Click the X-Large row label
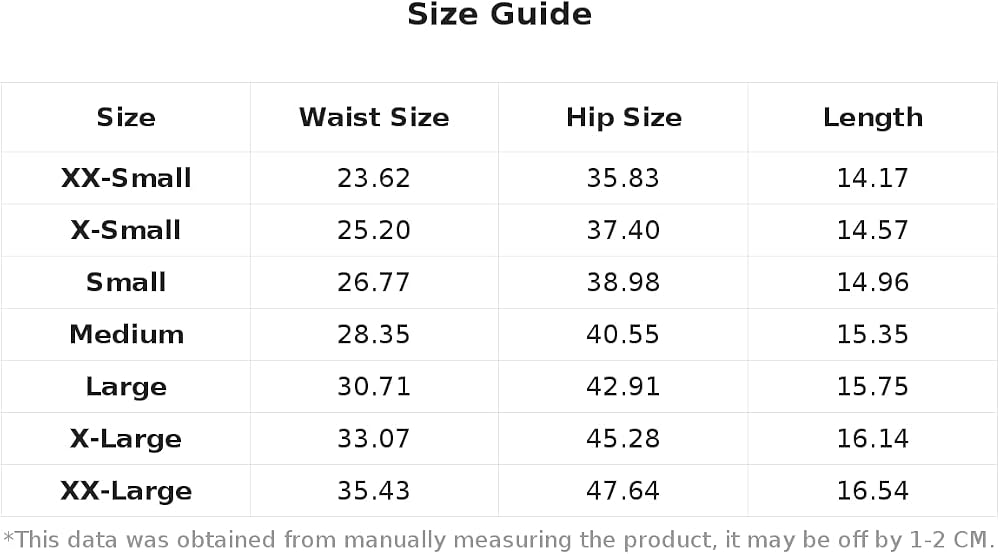Screen dimensions: 1000x554 126,439
